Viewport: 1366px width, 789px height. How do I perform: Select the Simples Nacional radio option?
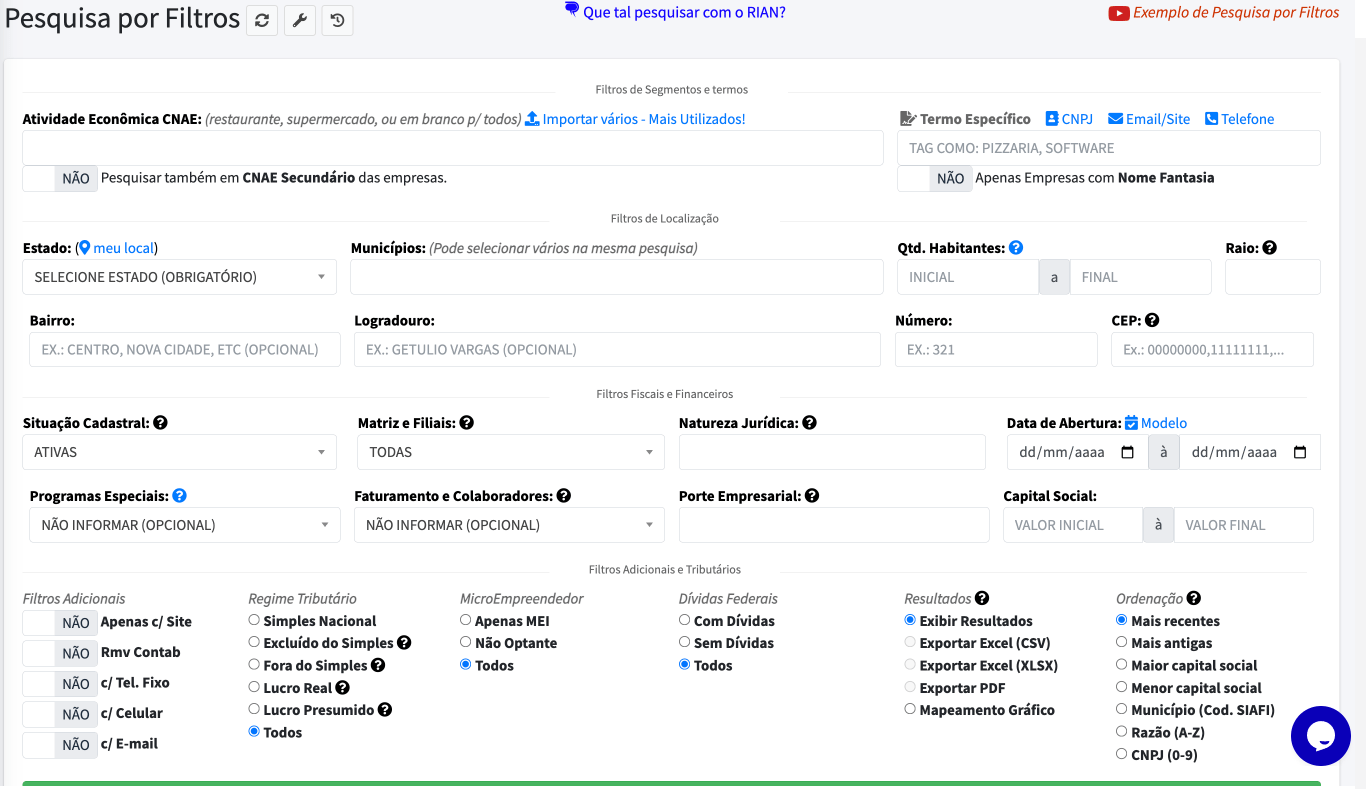pos(254,621)
